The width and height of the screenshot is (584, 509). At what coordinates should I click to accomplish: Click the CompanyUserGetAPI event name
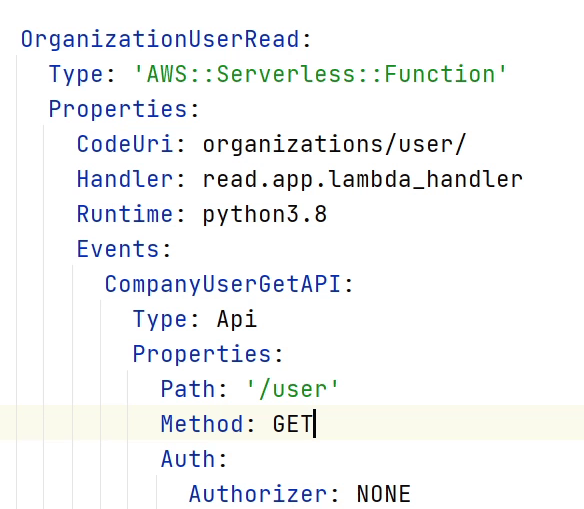(x=223, y=284)
